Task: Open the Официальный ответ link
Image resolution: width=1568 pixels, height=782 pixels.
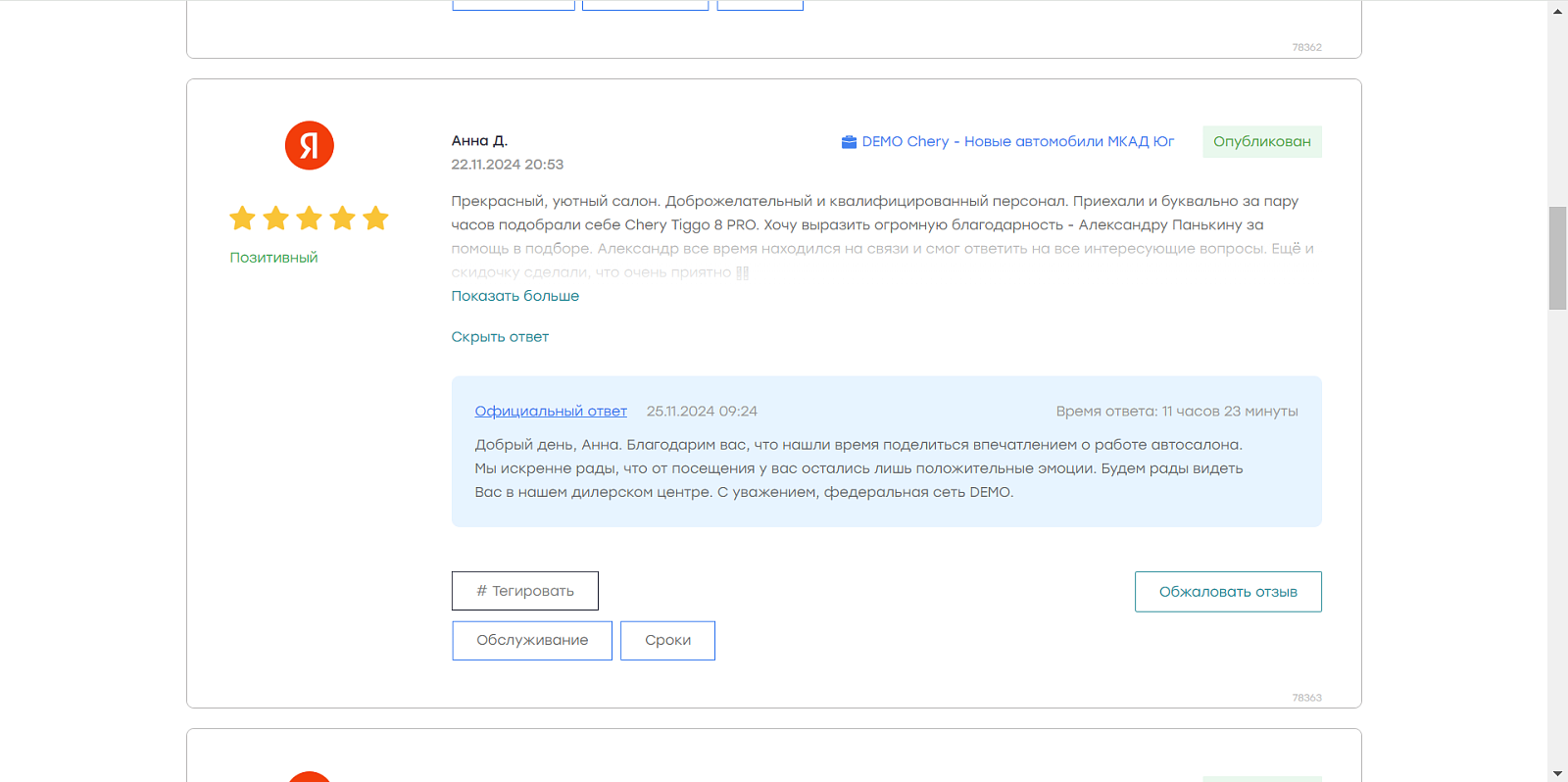Action: 551,412
